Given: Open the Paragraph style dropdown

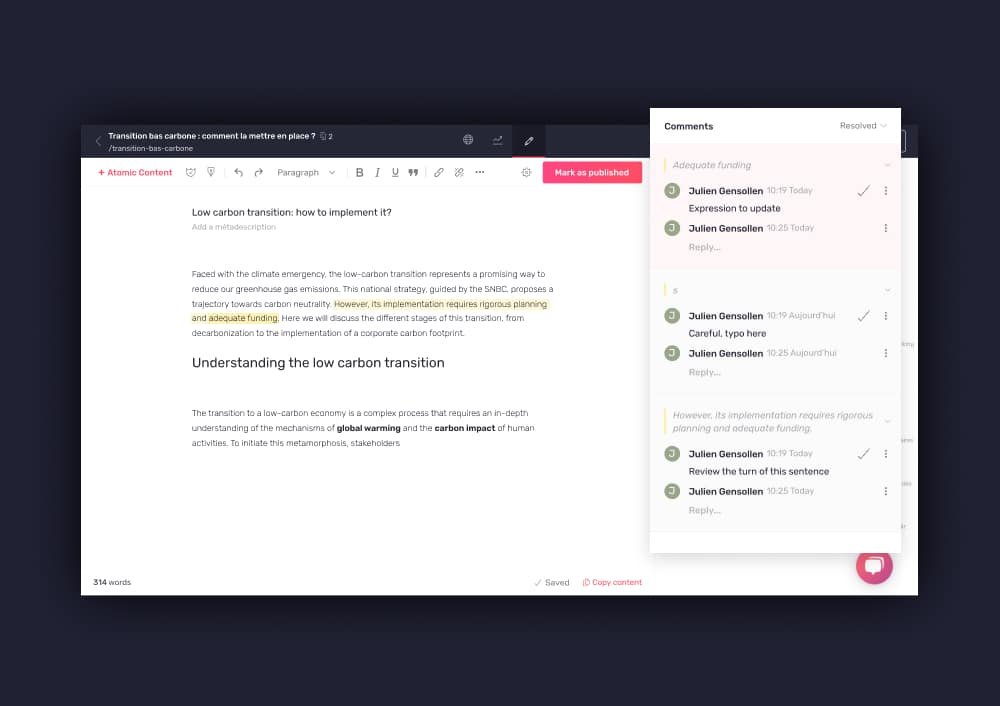Looking at the screenshot, I should coord(306,172).
